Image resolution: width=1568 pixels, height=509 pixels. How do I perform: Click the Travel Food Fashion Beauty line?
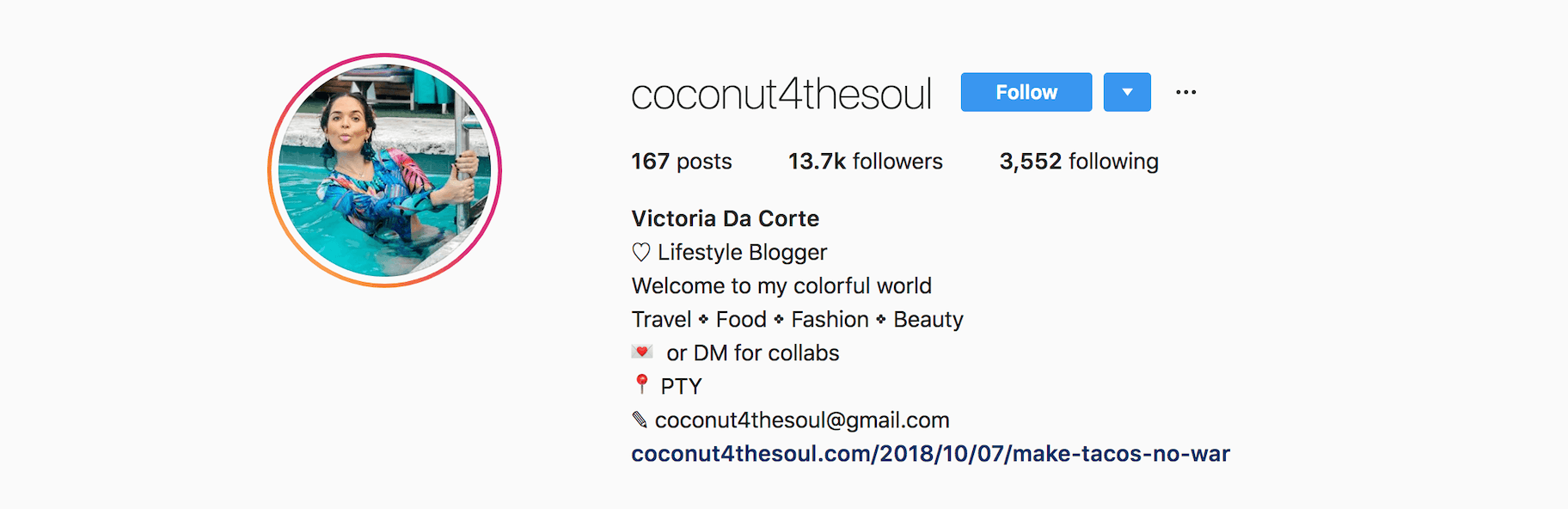797,319
